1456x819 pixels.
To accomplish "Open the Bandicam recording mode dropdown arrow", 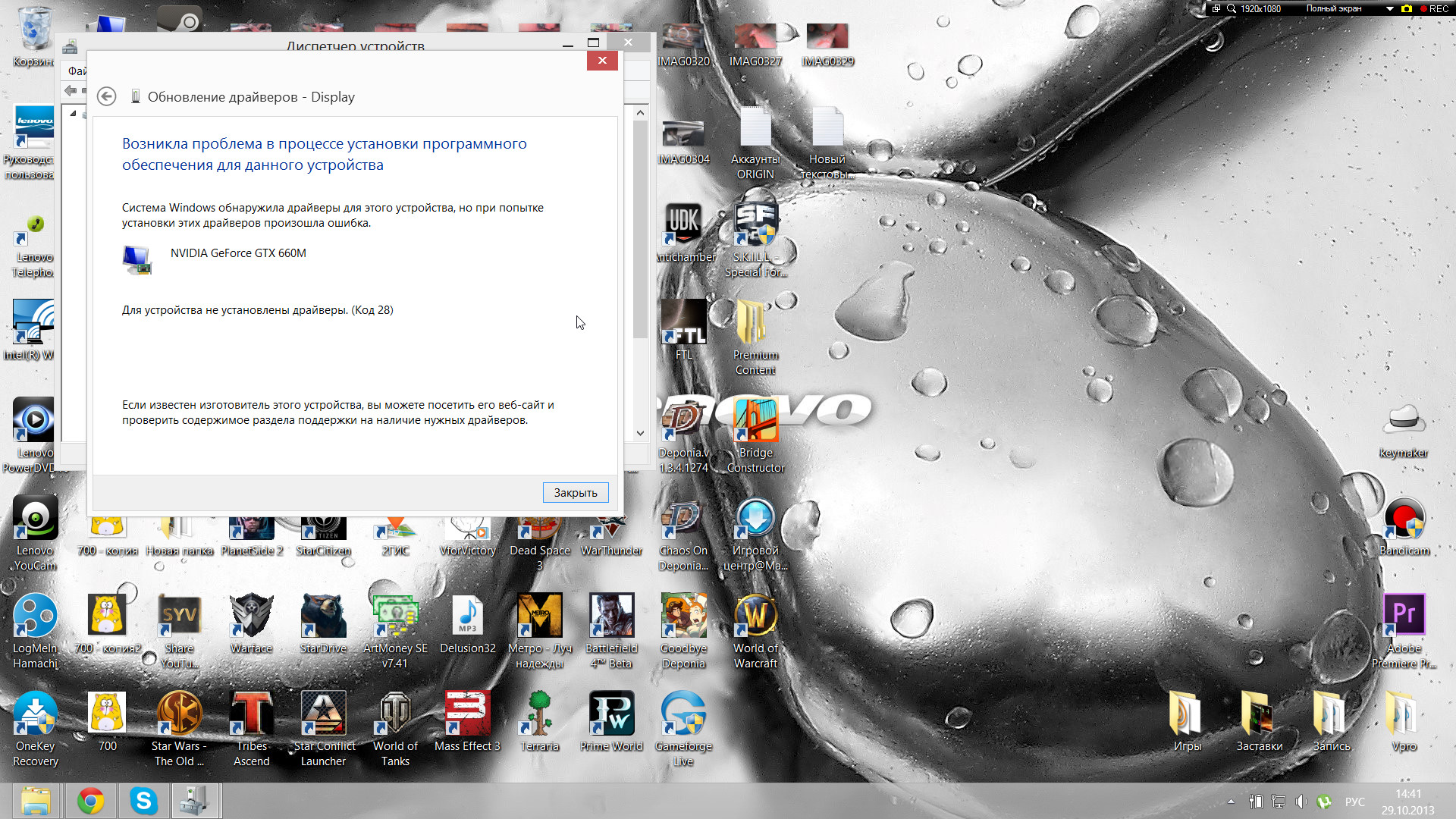I will [x=1389, y=9].
